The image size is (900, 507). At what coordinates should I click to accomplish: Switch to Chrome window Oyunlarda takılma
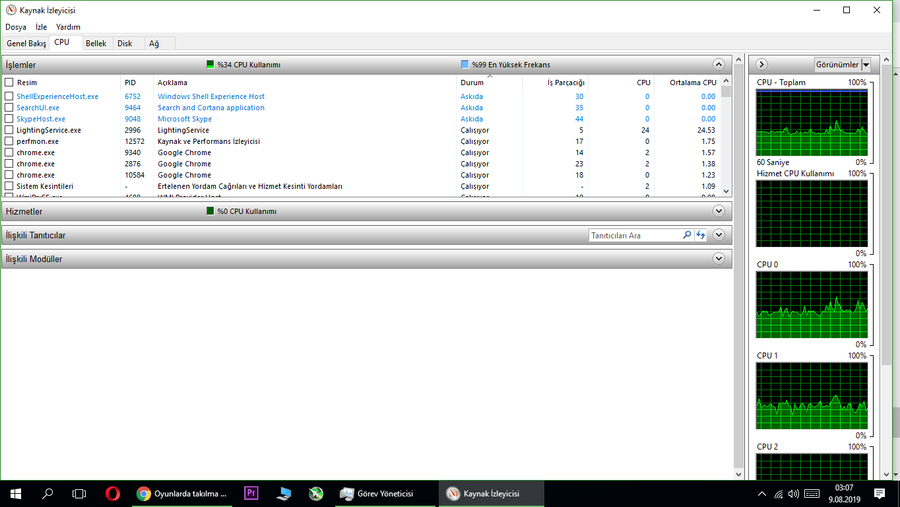pos(182,493)
